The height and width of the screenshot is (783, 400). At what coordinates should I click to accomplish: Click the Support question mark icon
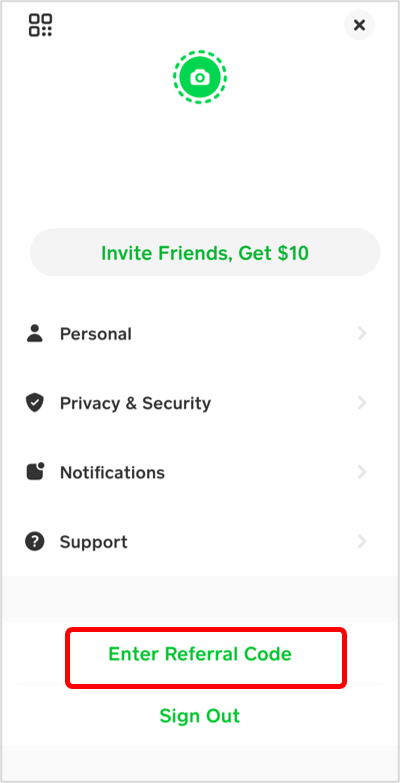(x=35, y=541)
